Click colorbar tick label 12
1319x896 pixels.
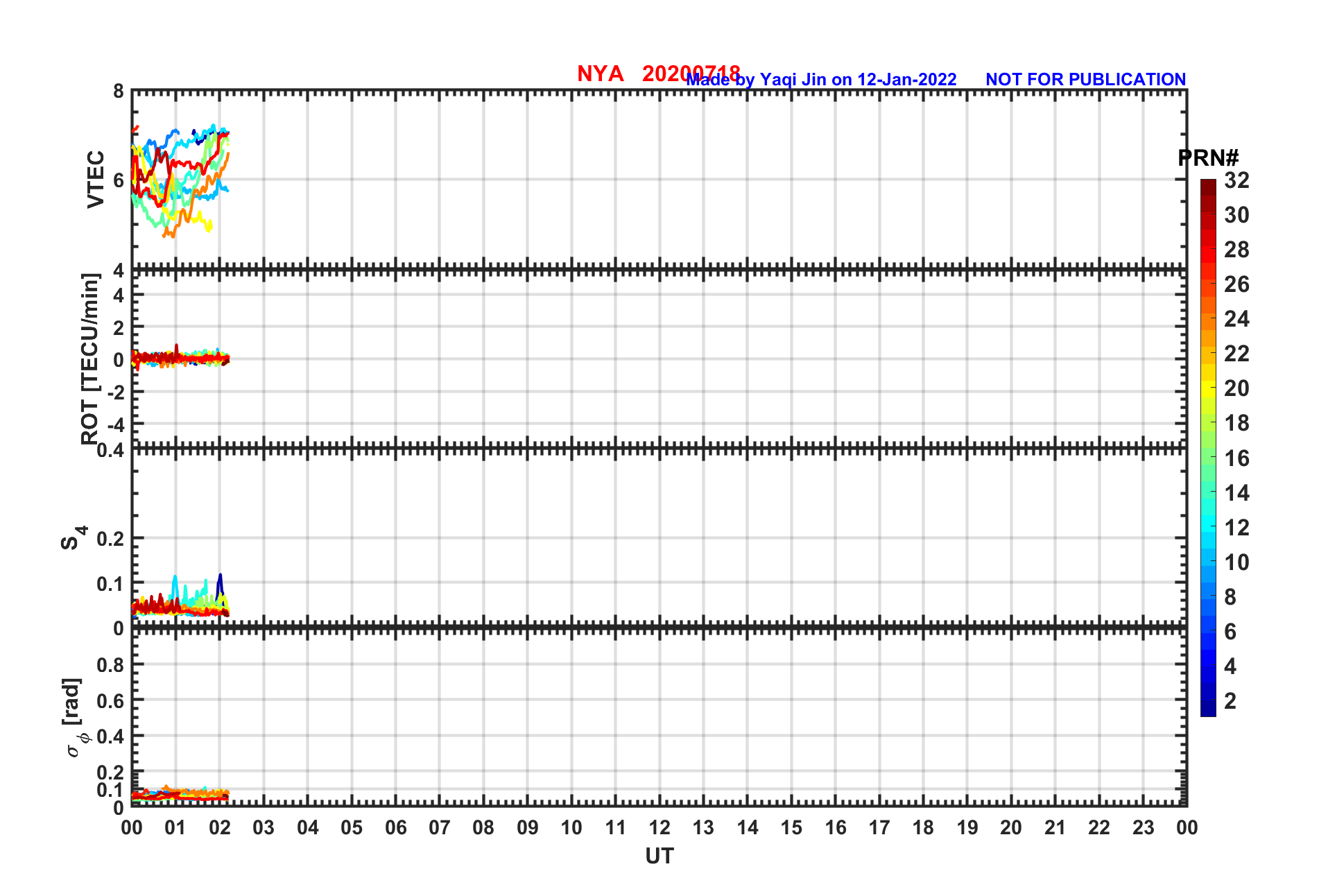tap(1236, 528)
